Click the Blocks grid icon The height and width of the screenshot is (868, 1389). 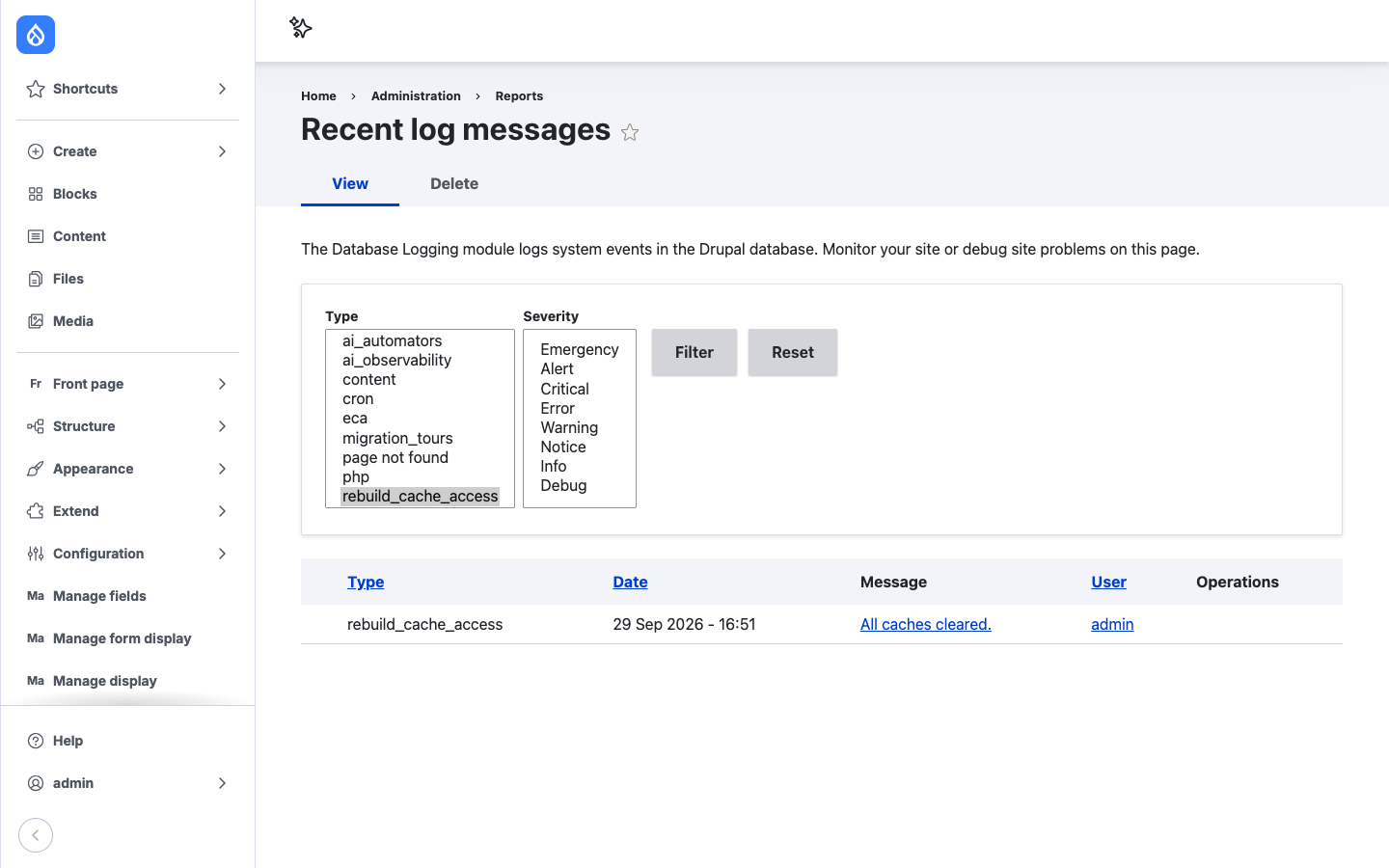pos(36,194)
